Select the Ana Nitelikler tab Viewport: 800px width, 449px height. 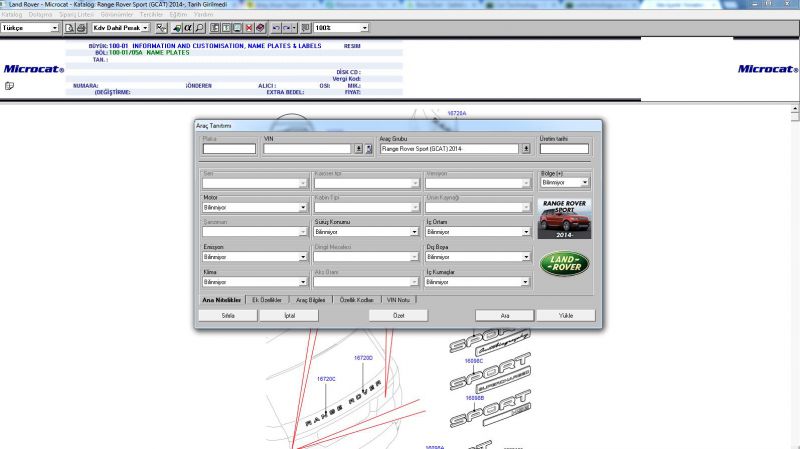tap(221, 300)
